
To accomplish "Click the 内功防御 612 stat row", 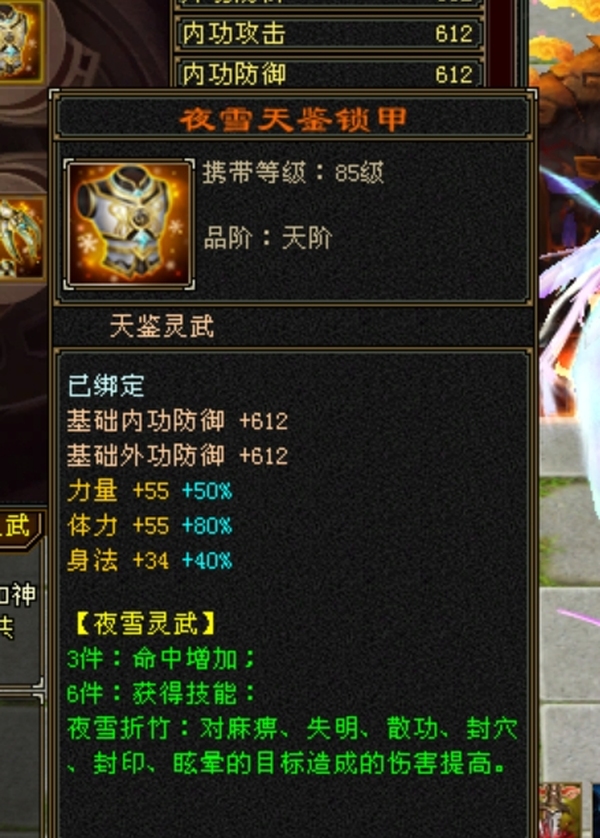I will pos(328,73).
